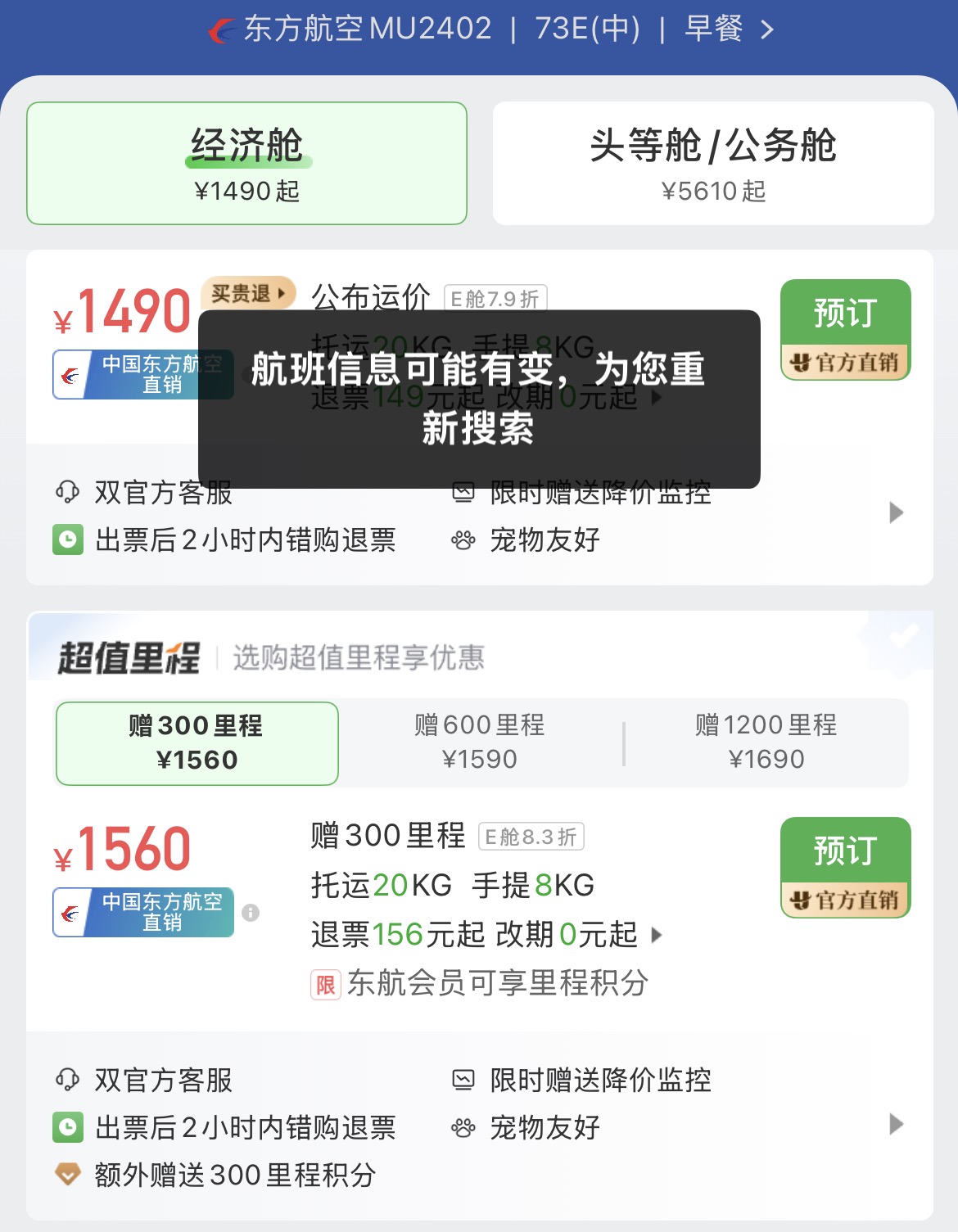
Task: Click the price monitor icon beside 限时赠送降价监控
Action: tap(463, 1081)
